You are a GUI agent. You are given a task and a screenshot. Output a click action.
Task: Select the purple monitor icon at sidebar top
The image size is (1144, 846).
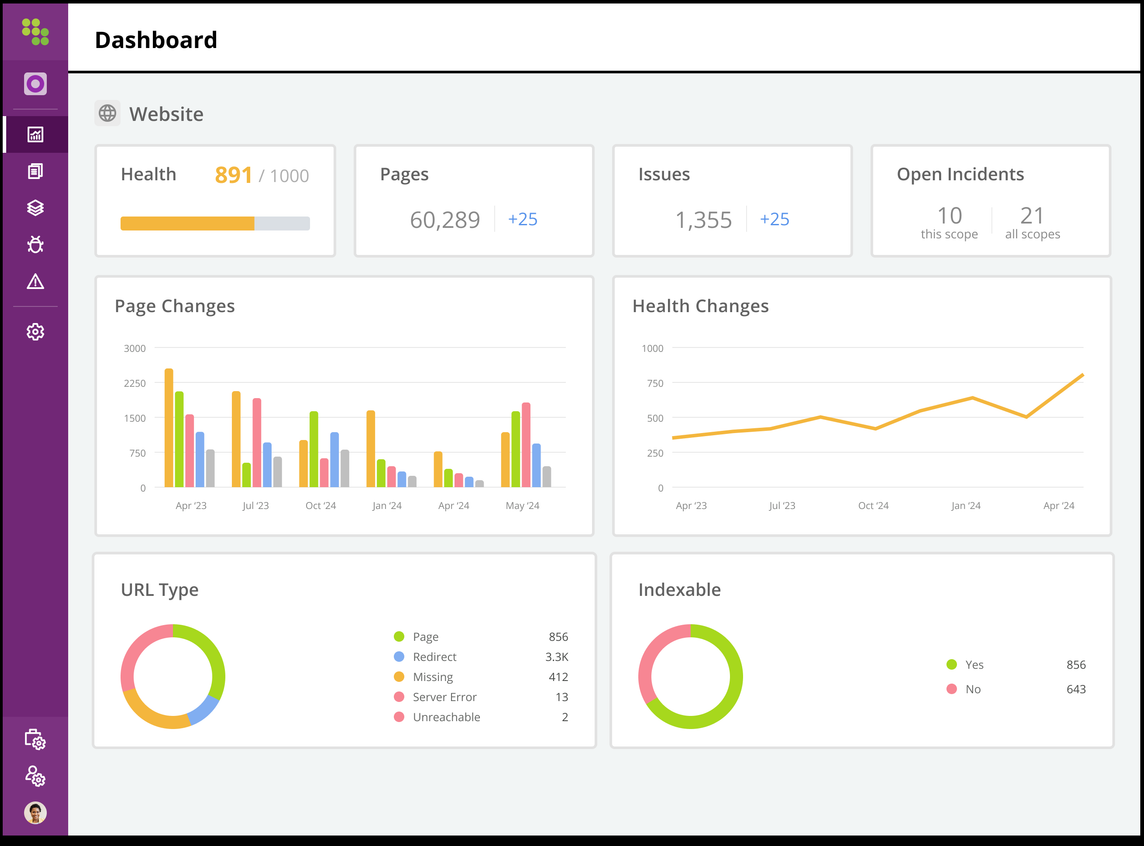[x=34, y=84]
